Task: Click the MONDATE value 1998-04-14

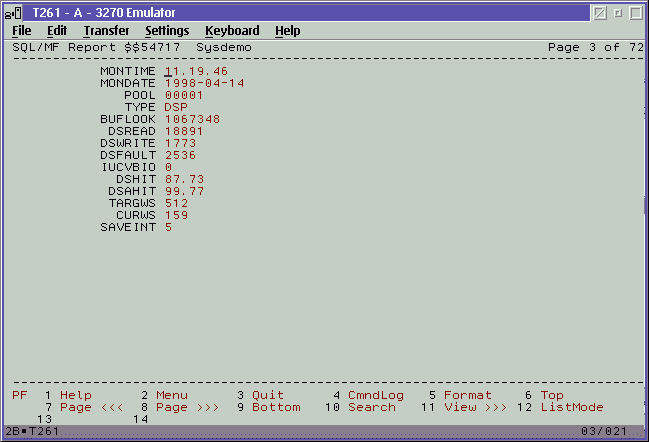Action: [x=204, y=83]
